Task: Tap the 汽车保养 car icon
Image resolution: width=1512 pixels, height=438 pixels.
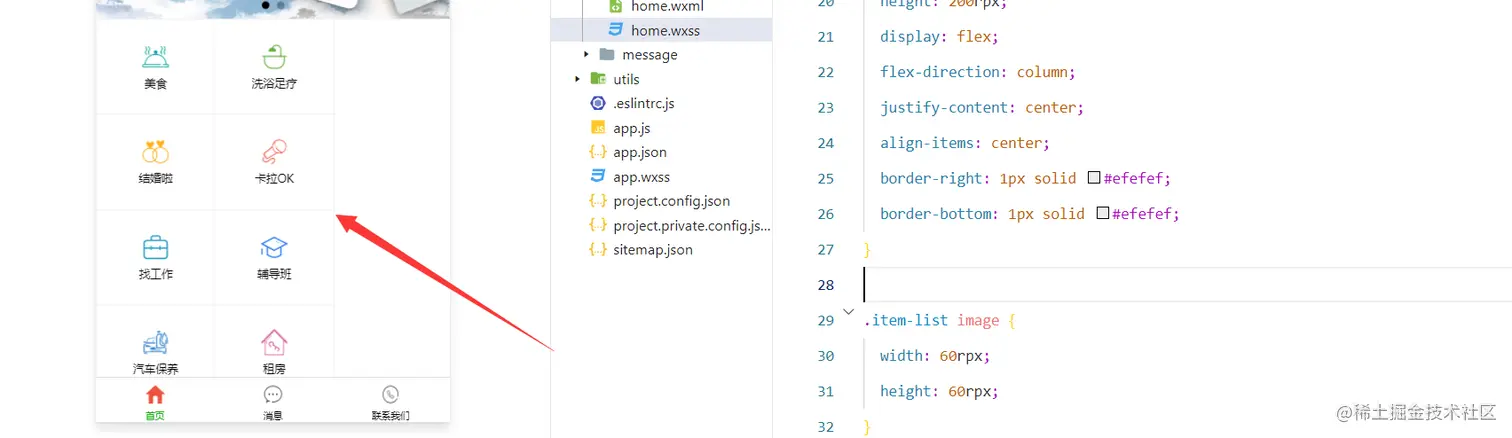Action: point(155,343)
